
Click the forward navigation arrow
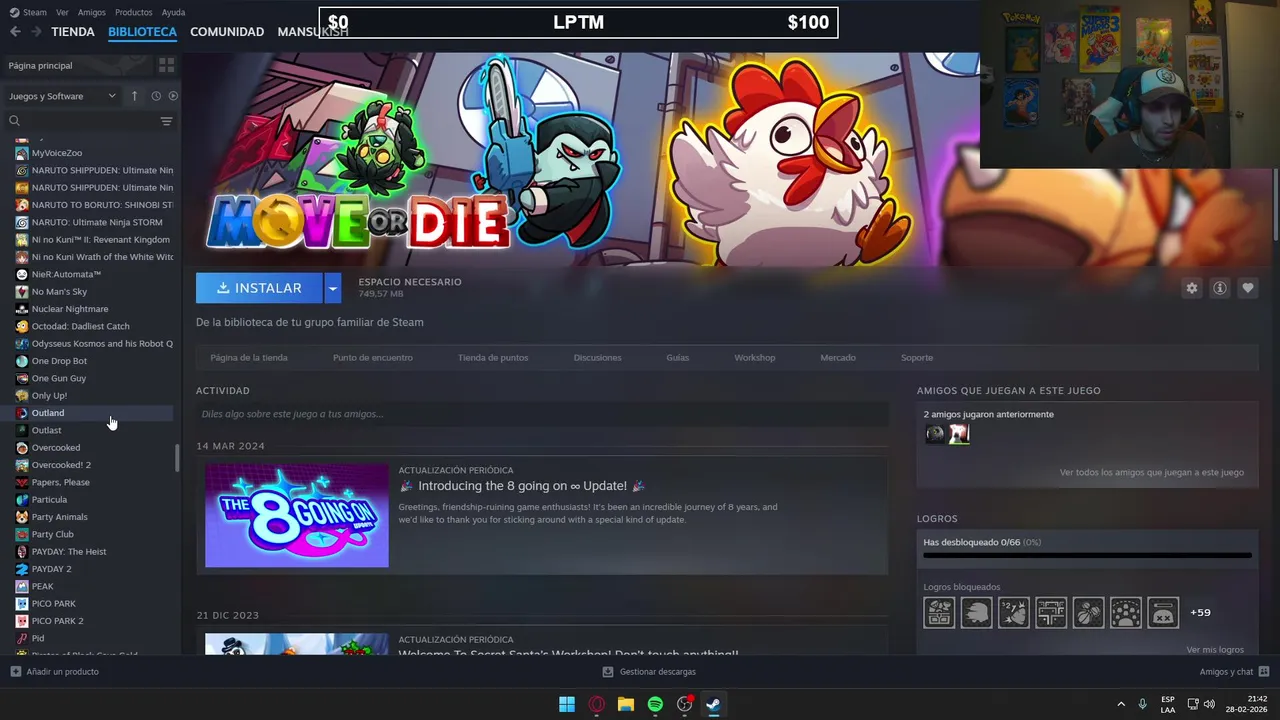pos(36,32)
